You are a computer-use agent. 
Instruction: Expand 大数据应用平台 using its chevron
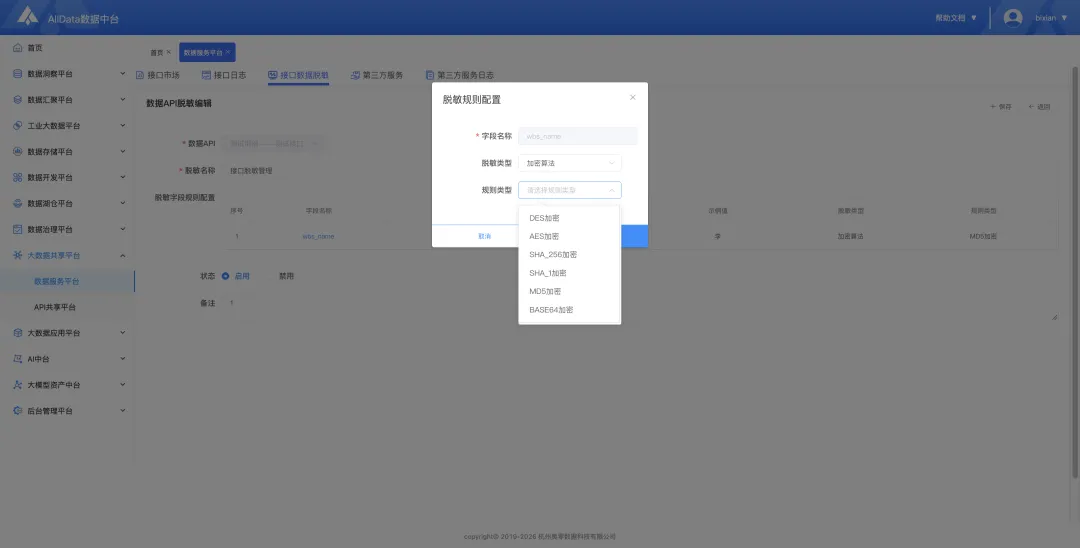click(123, 333)
